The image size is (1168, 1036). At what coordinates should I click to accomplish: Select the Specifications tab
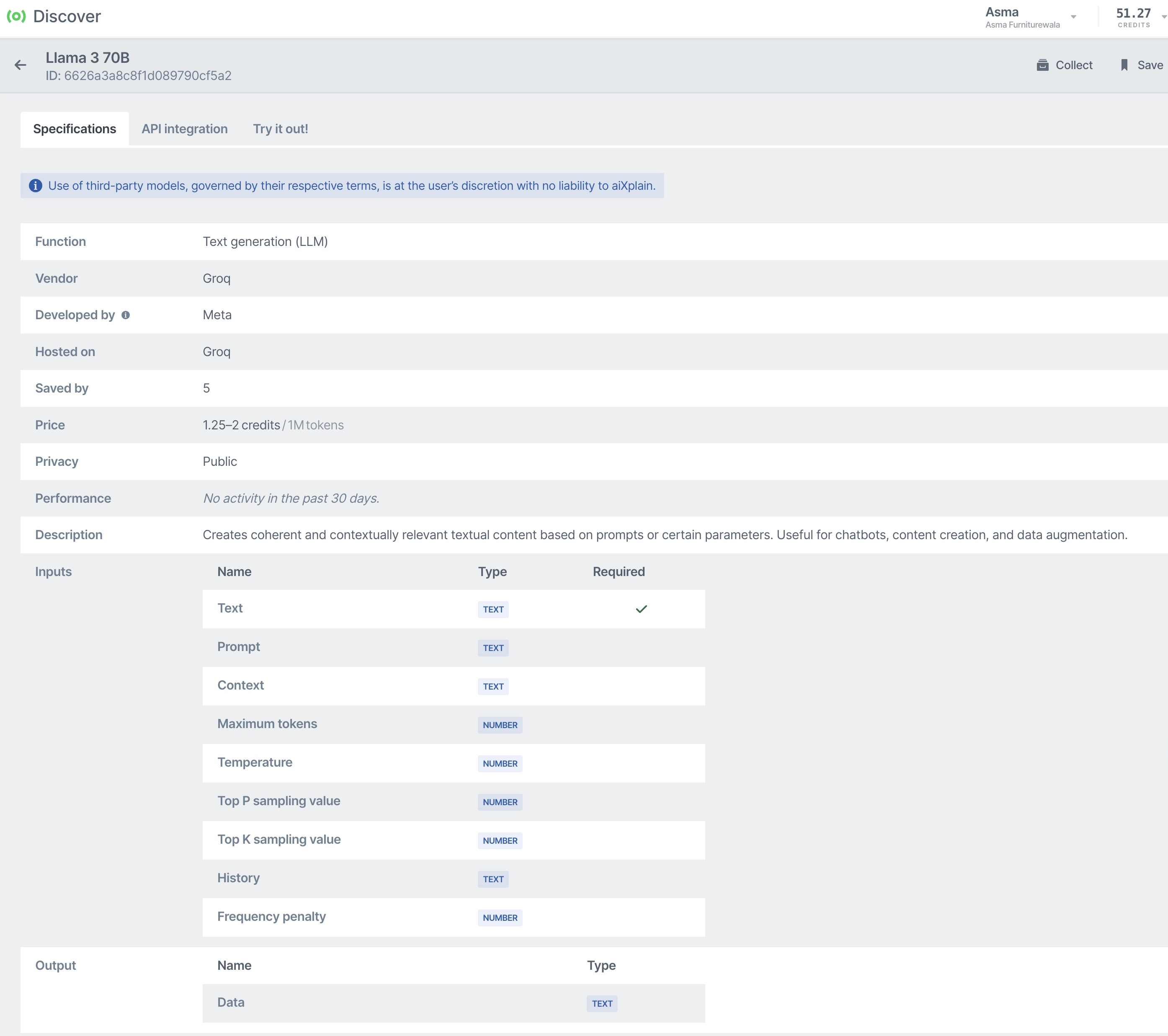click(74, 128)
